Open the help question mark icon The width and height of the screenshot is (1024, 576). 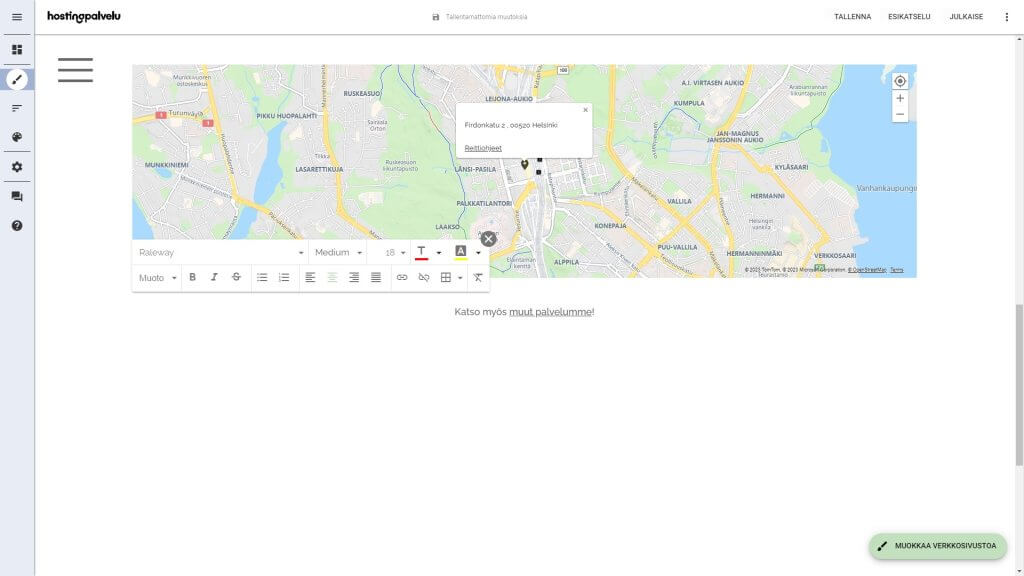tap(17, 226)
